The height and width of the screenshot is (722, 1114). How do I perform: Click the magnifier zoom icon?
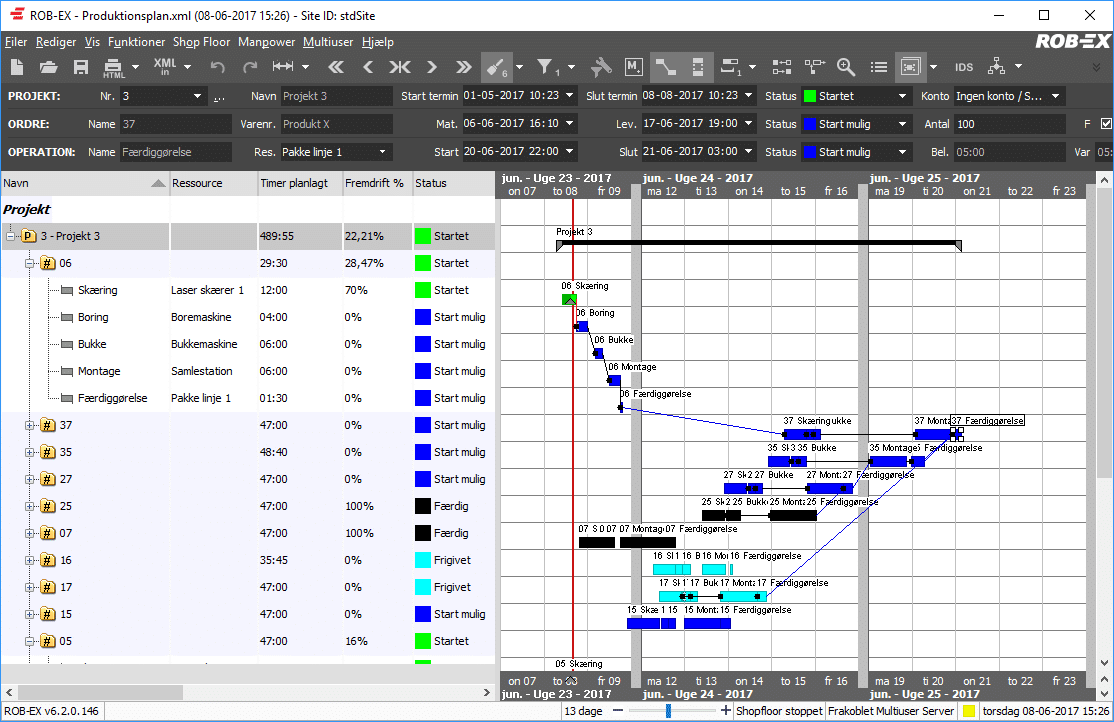pyautogui.click(x=846, y=67)
